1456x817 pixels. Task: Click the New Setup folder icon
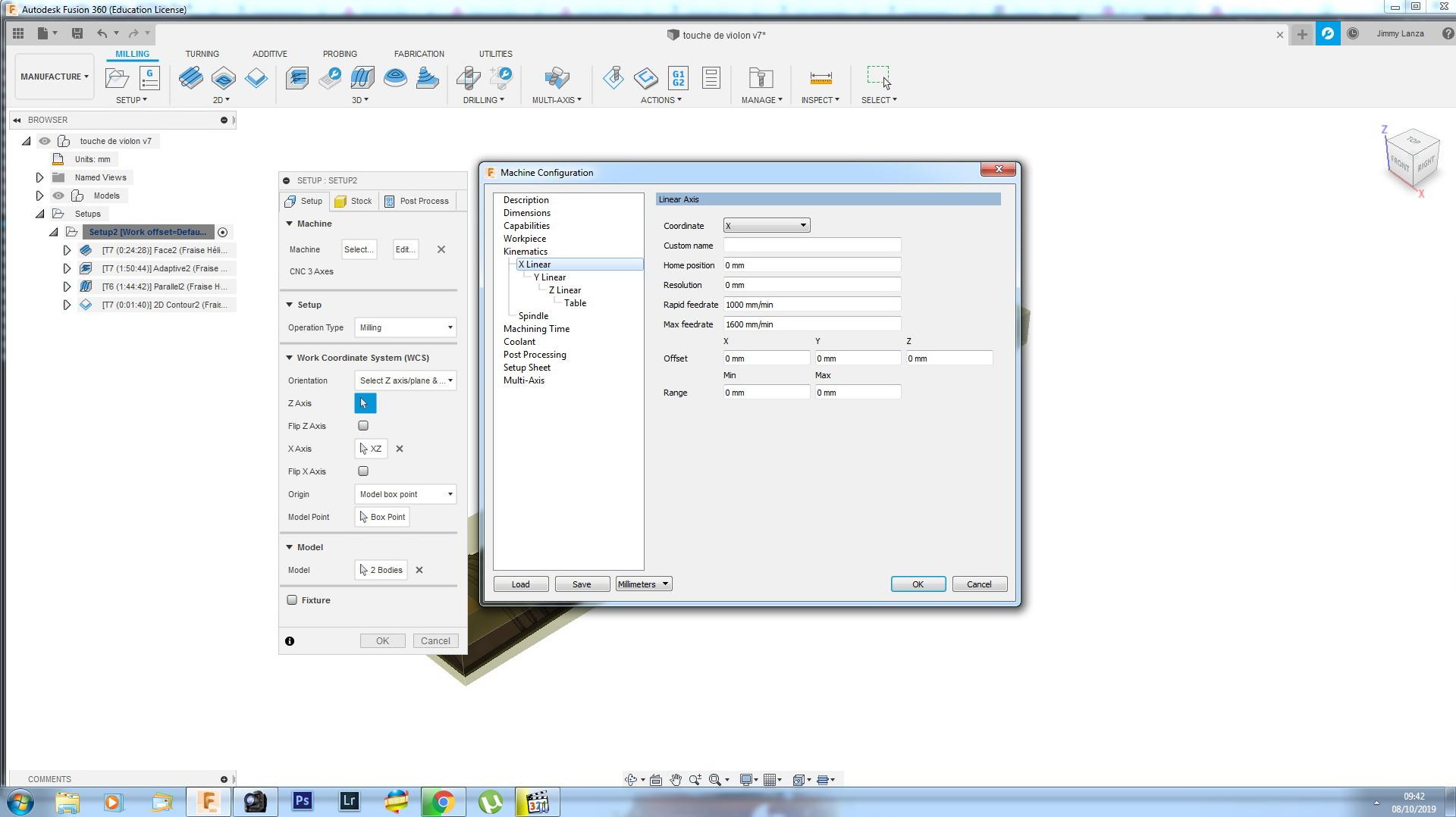(x=117, y=78)
